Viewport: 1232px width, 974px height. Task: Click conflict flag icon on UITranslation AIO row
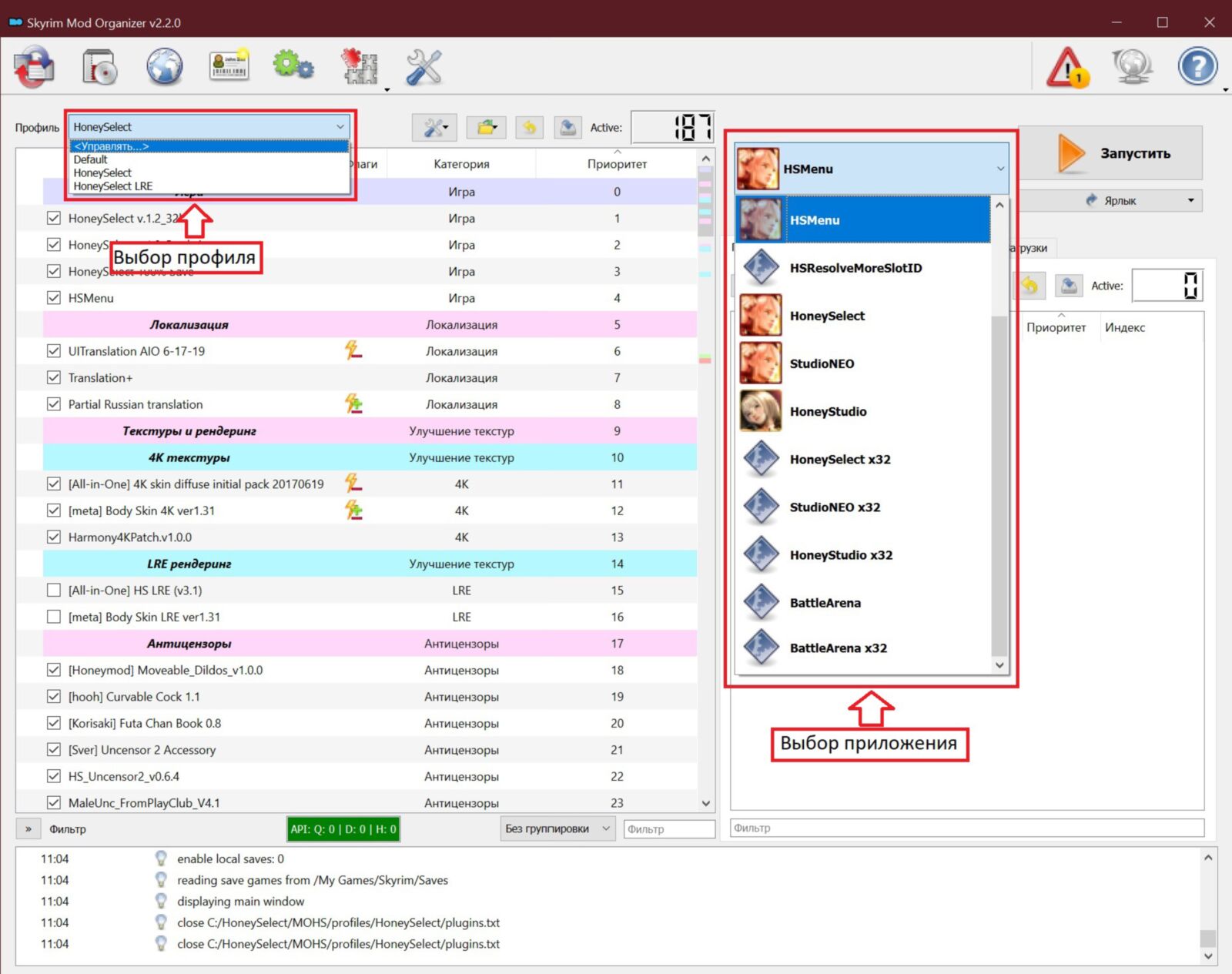tap(353, 350)
